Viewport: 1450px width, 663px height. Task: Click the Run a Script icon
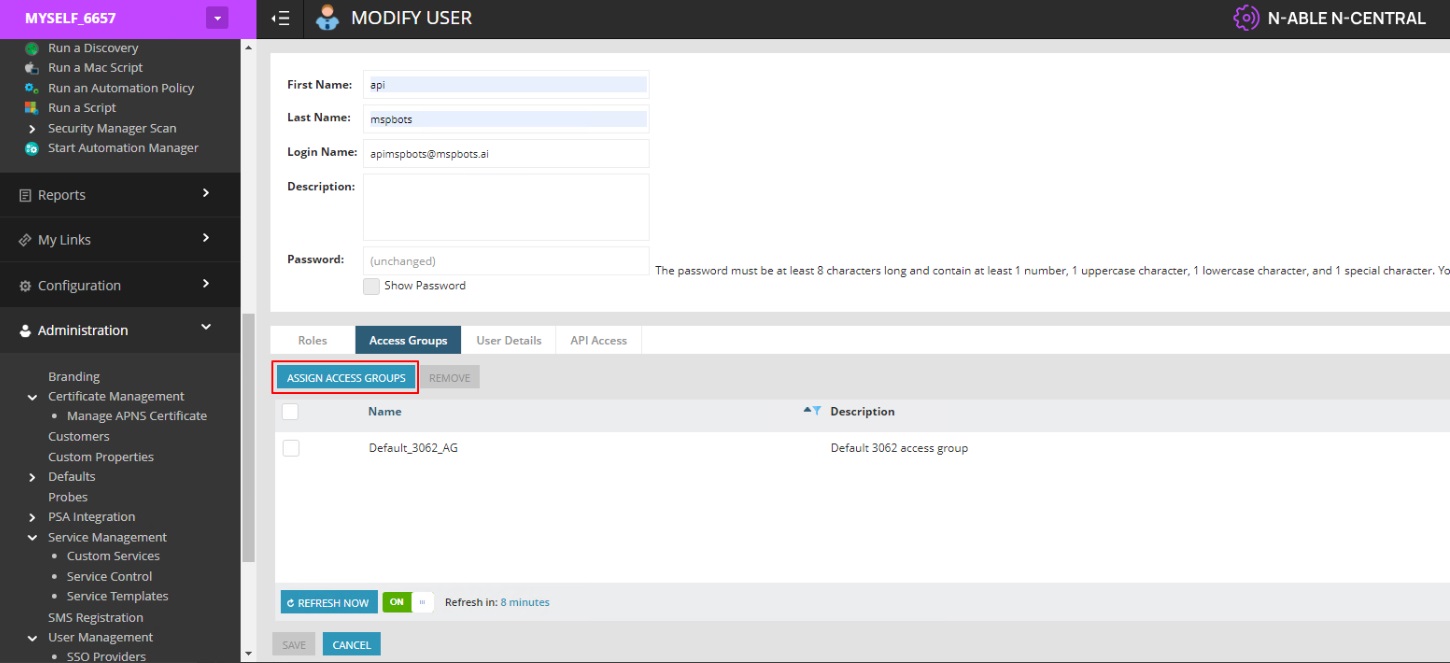[x=31, y=108]
